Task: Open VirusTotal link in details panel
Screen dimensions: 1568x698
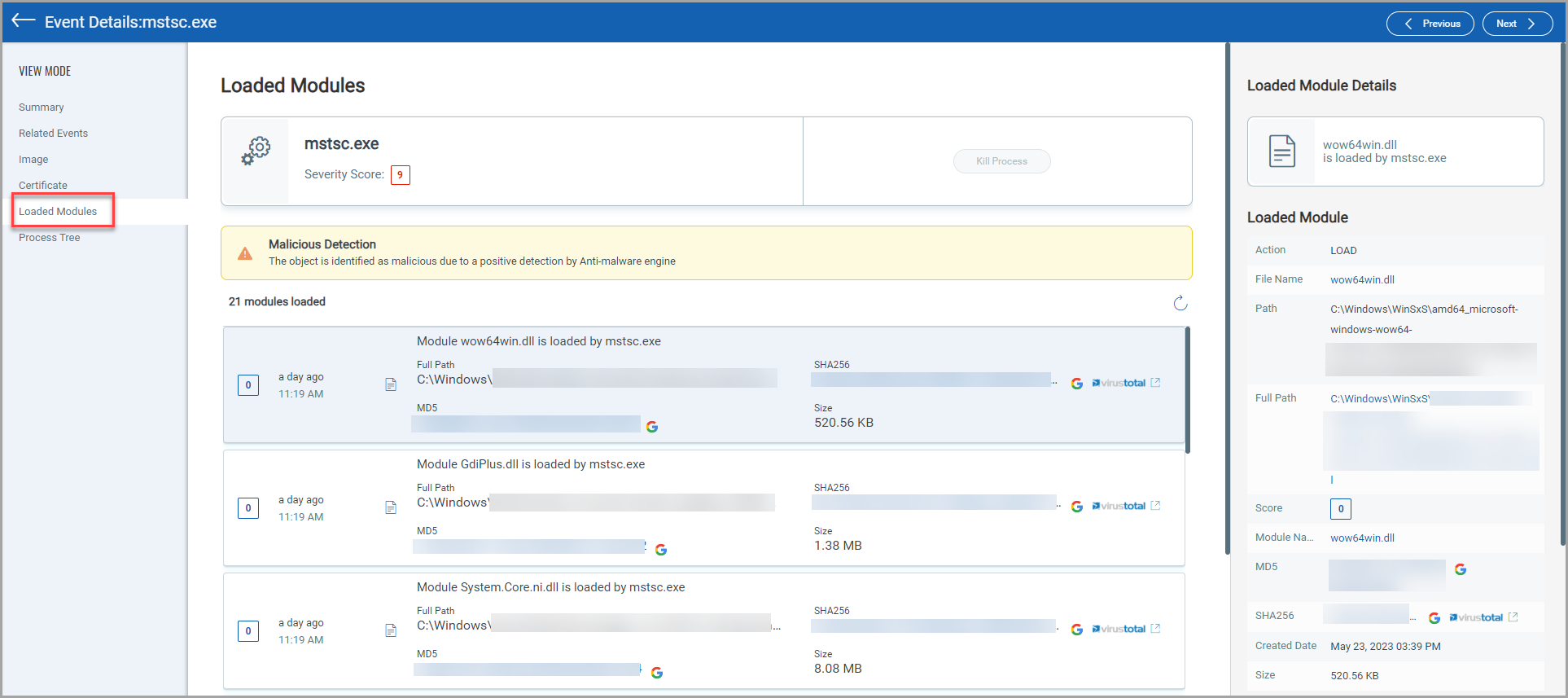Action: (1483, 617)
